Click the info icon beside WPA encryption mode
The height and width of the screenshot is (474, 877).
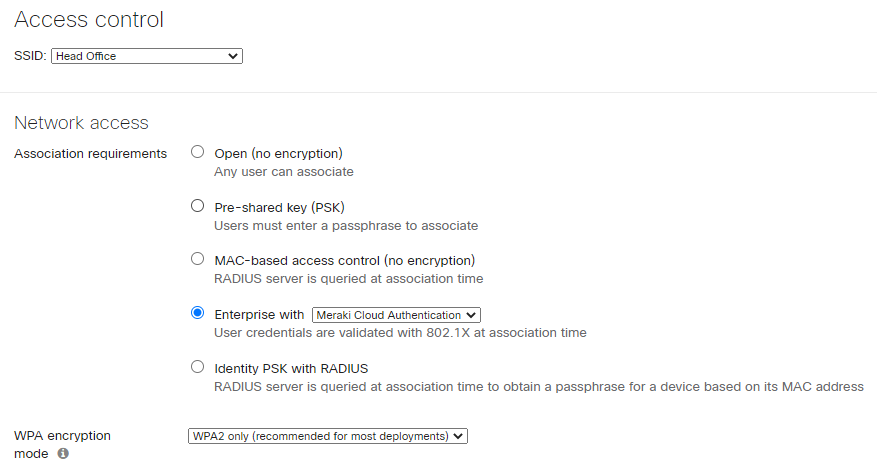(x=63, y=453)
